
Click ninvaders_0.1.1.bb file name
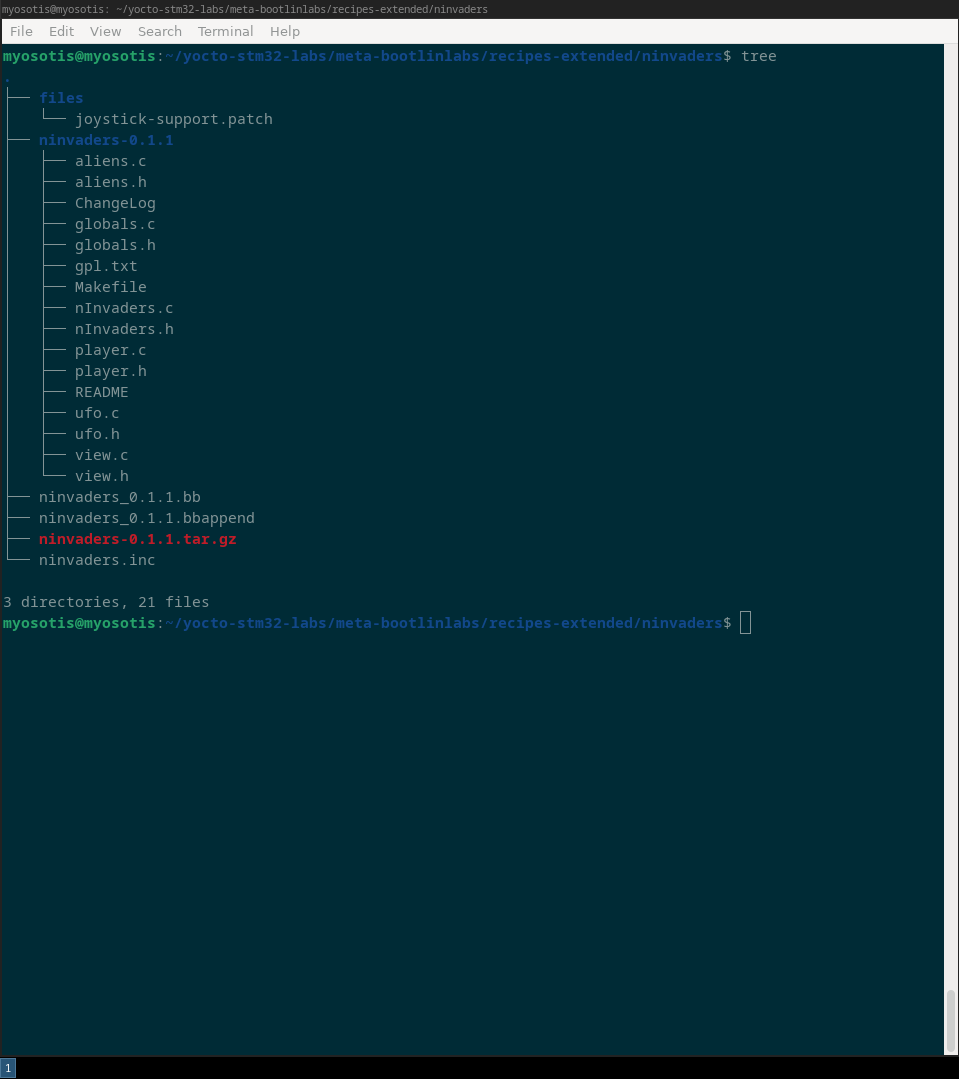tap(120, 497)
